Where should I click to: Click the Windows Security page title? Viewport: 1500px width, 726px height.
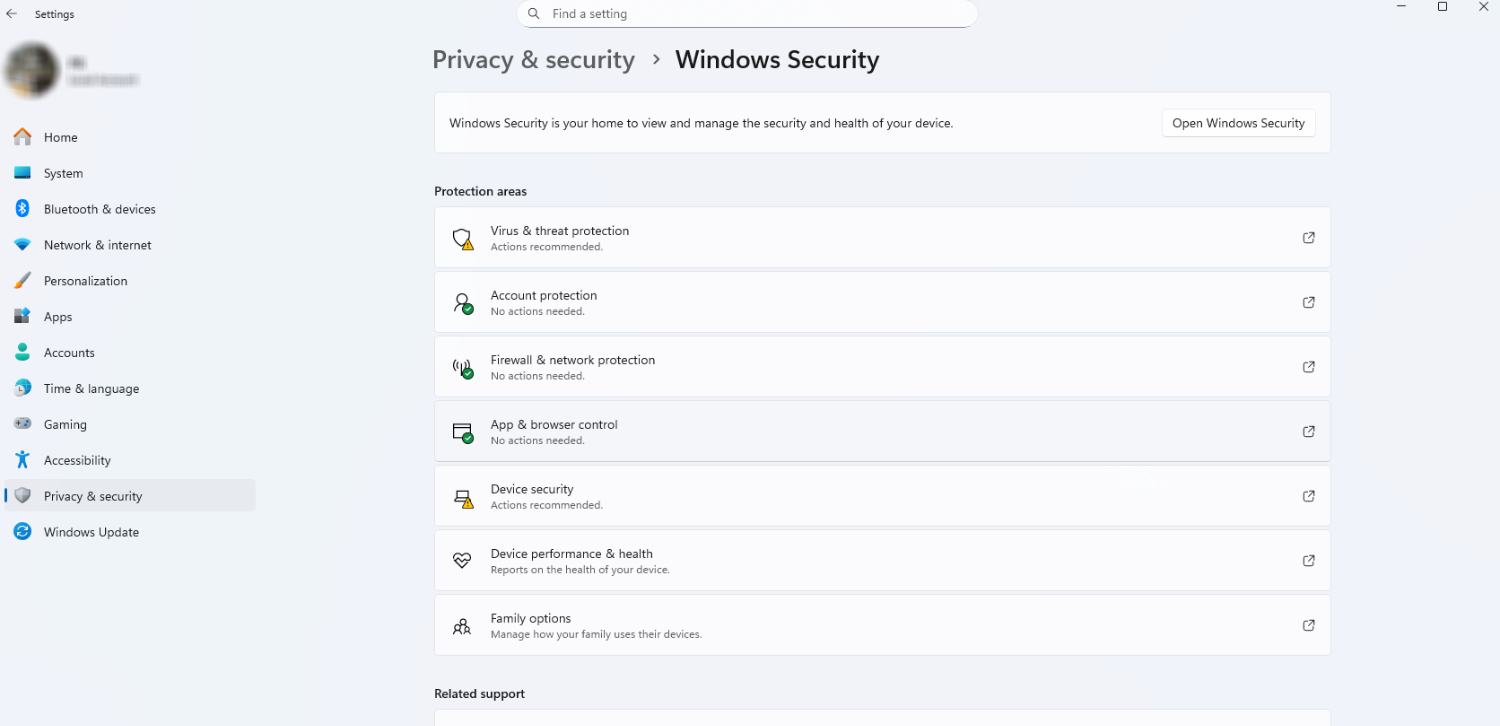777,60
